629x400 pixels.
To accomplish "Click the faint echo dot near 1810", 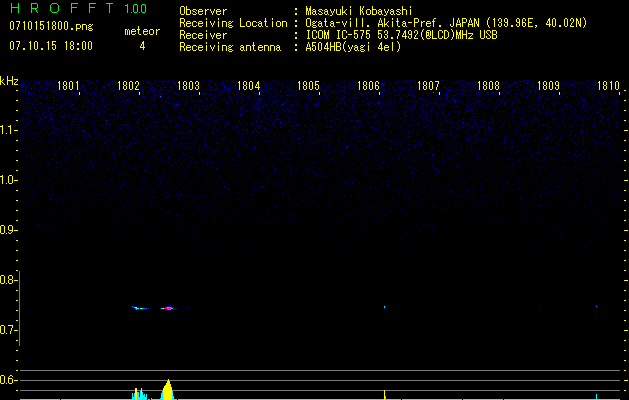I will coord(597,307).
